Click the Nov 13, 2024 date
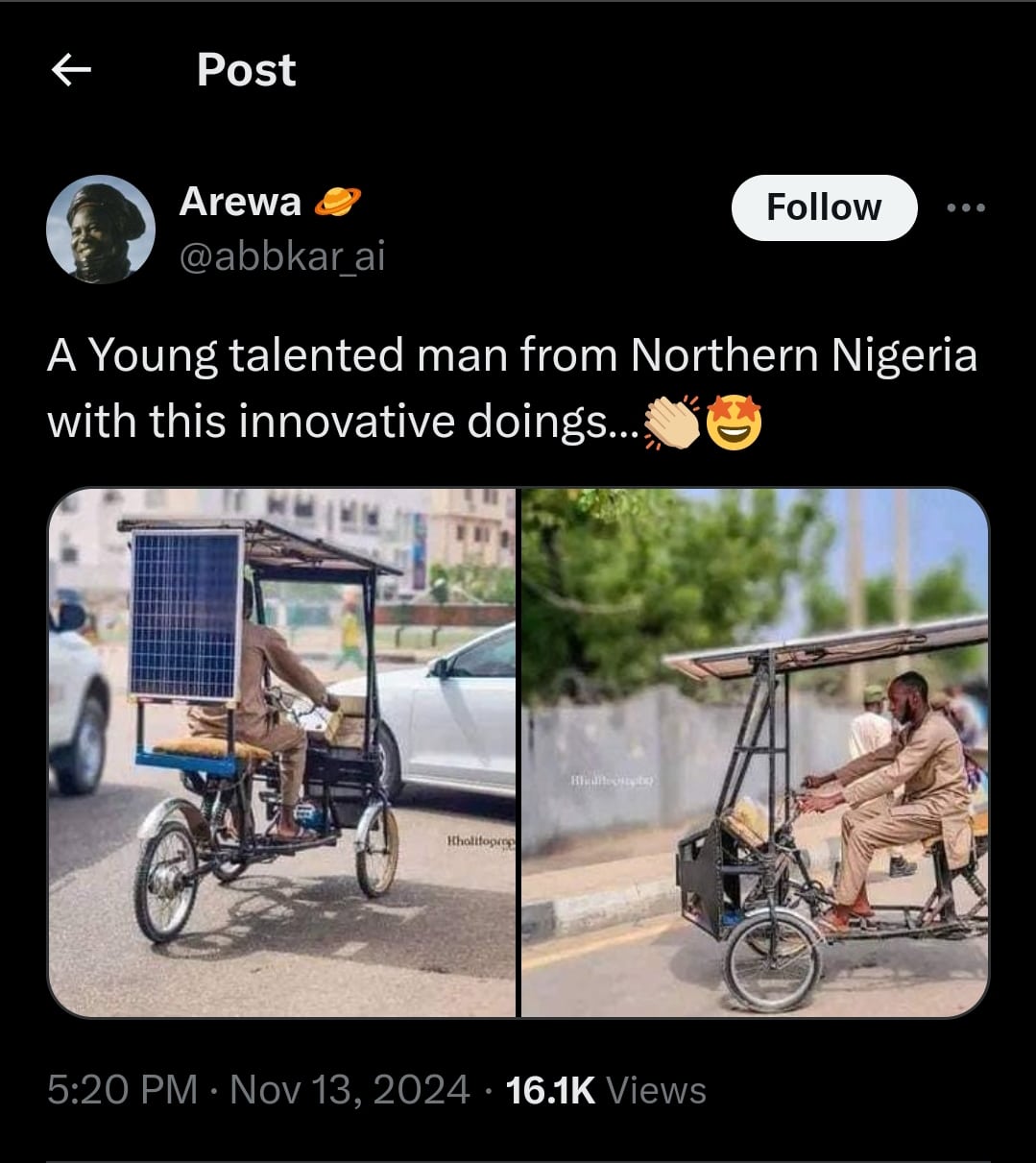The image size is (1036, 1163). pos(349,1090)
